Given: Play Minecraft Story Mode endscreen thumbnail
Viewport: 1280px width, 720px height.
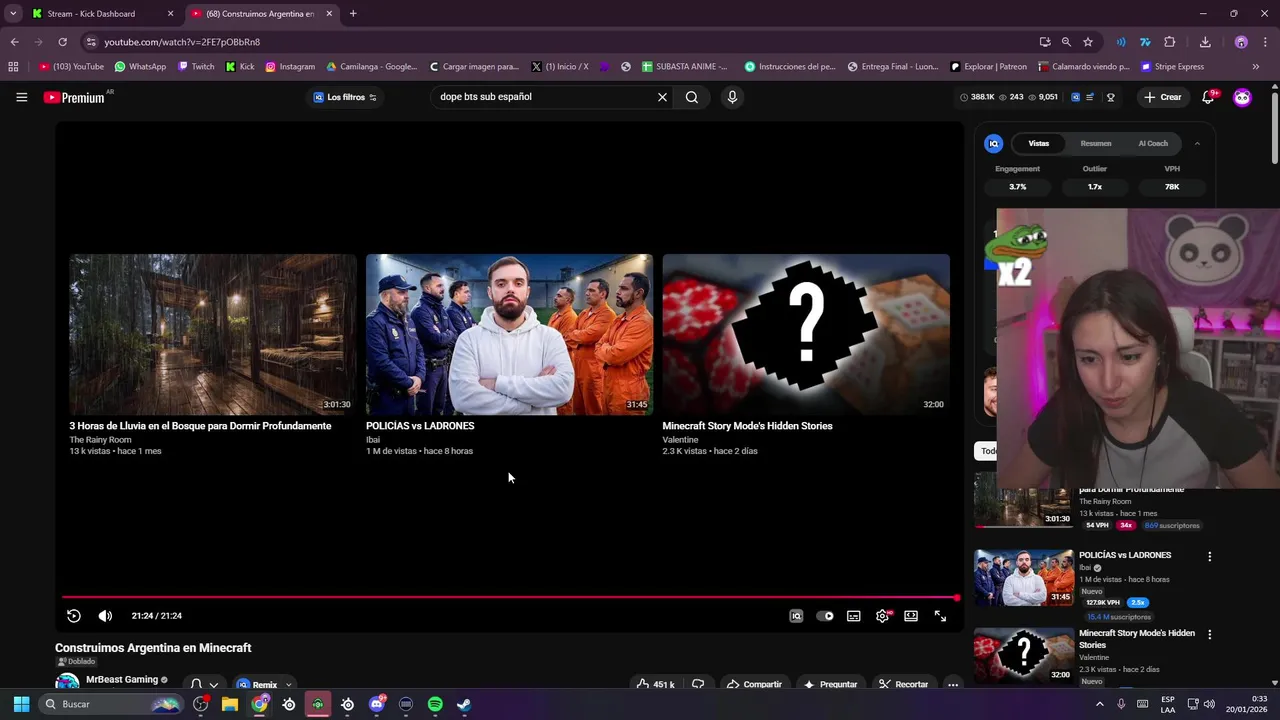Looking at the screenshot, I should 806,334.
